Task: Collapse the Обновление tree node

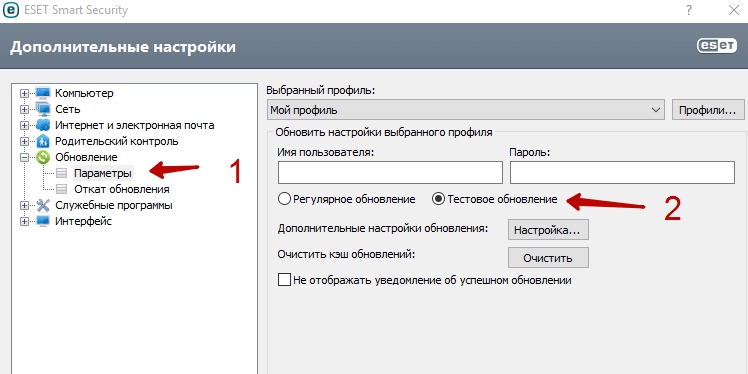Action: (x=24, y=157)
